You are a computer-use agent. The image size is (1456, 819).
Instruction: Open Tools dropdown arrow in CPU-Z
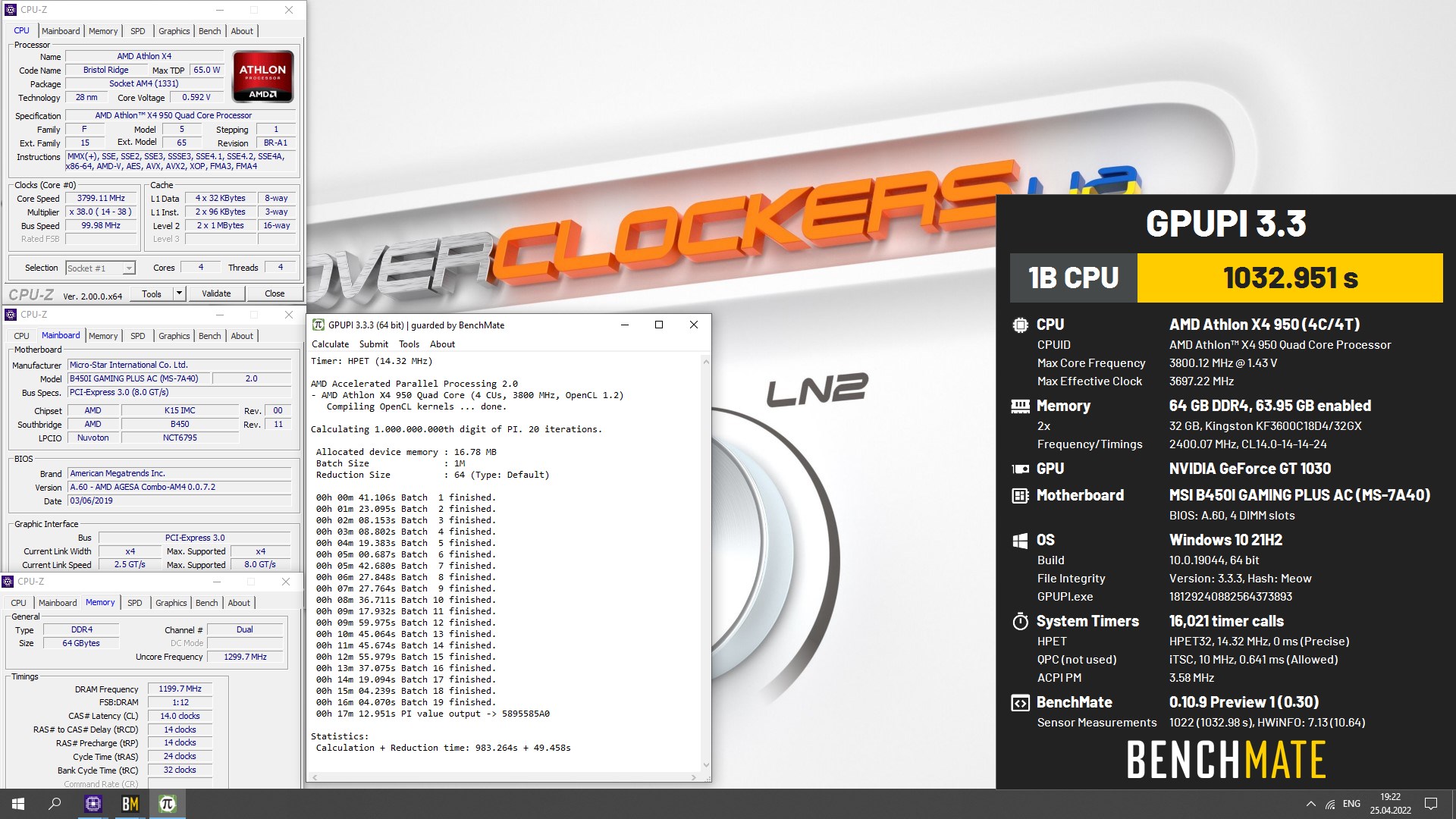pyautogui.click(x=179, y=293)
